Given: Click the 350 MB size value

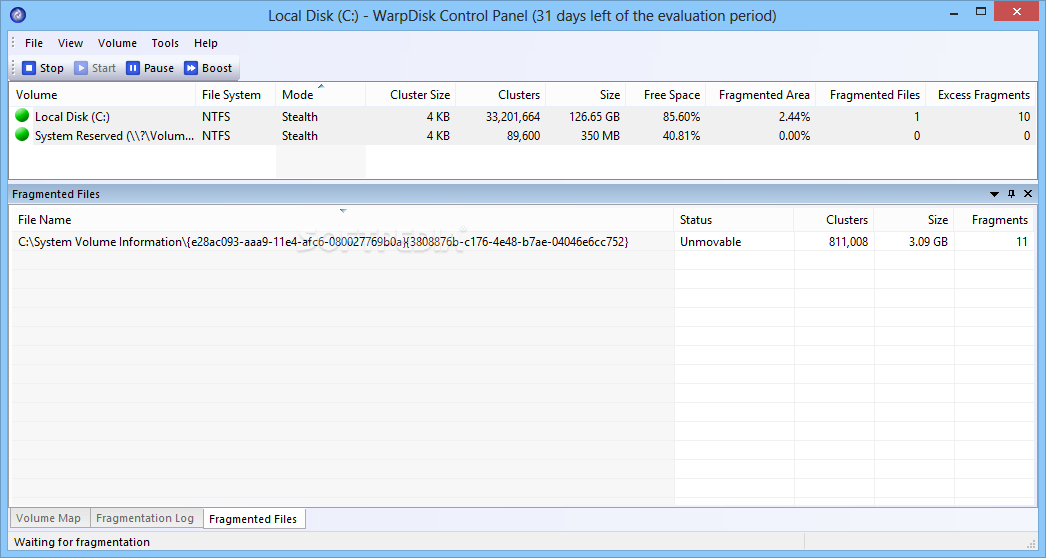Looking at the screenshot, I should tap(600, 135).
